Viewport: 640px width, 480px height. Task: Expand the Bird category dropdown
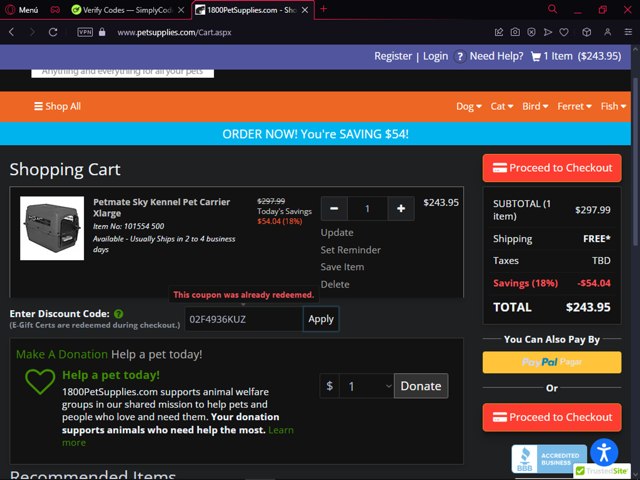pos(535,107)
